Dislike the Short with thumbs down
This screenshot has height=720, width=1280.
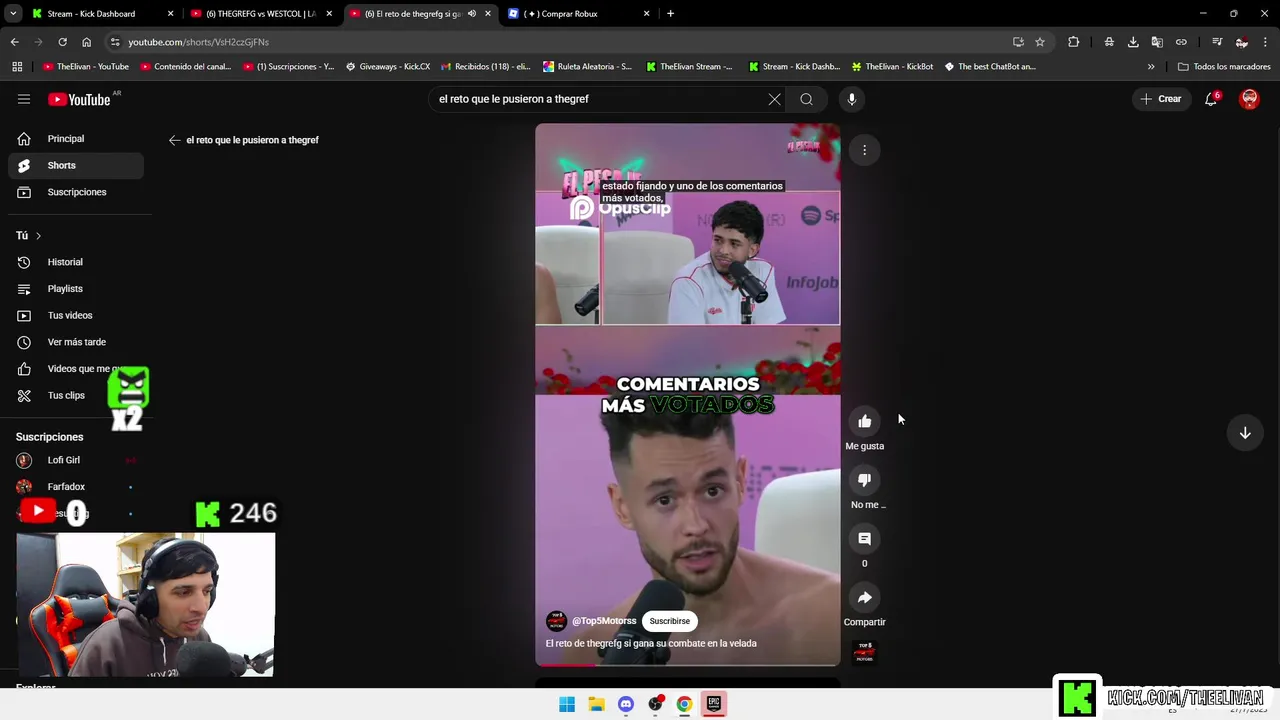coord(865,480)
